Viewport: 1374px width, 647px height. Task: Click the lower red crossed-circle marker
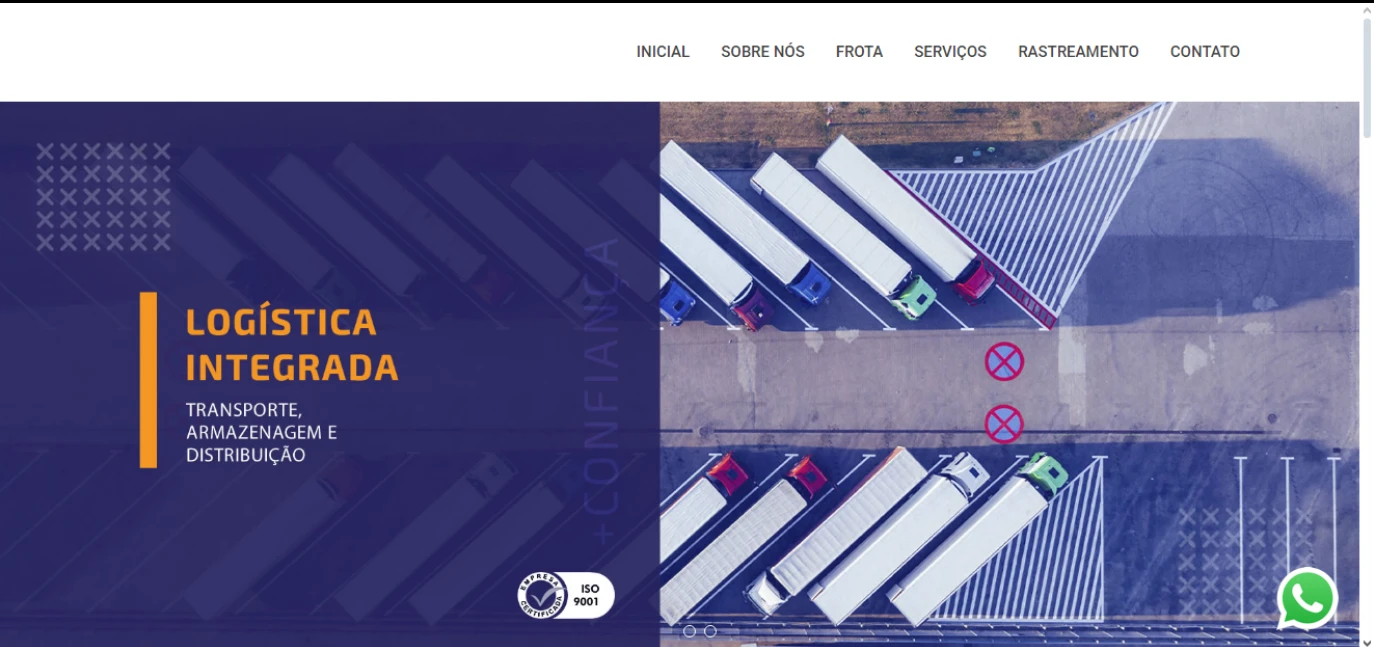(1004, 424)
